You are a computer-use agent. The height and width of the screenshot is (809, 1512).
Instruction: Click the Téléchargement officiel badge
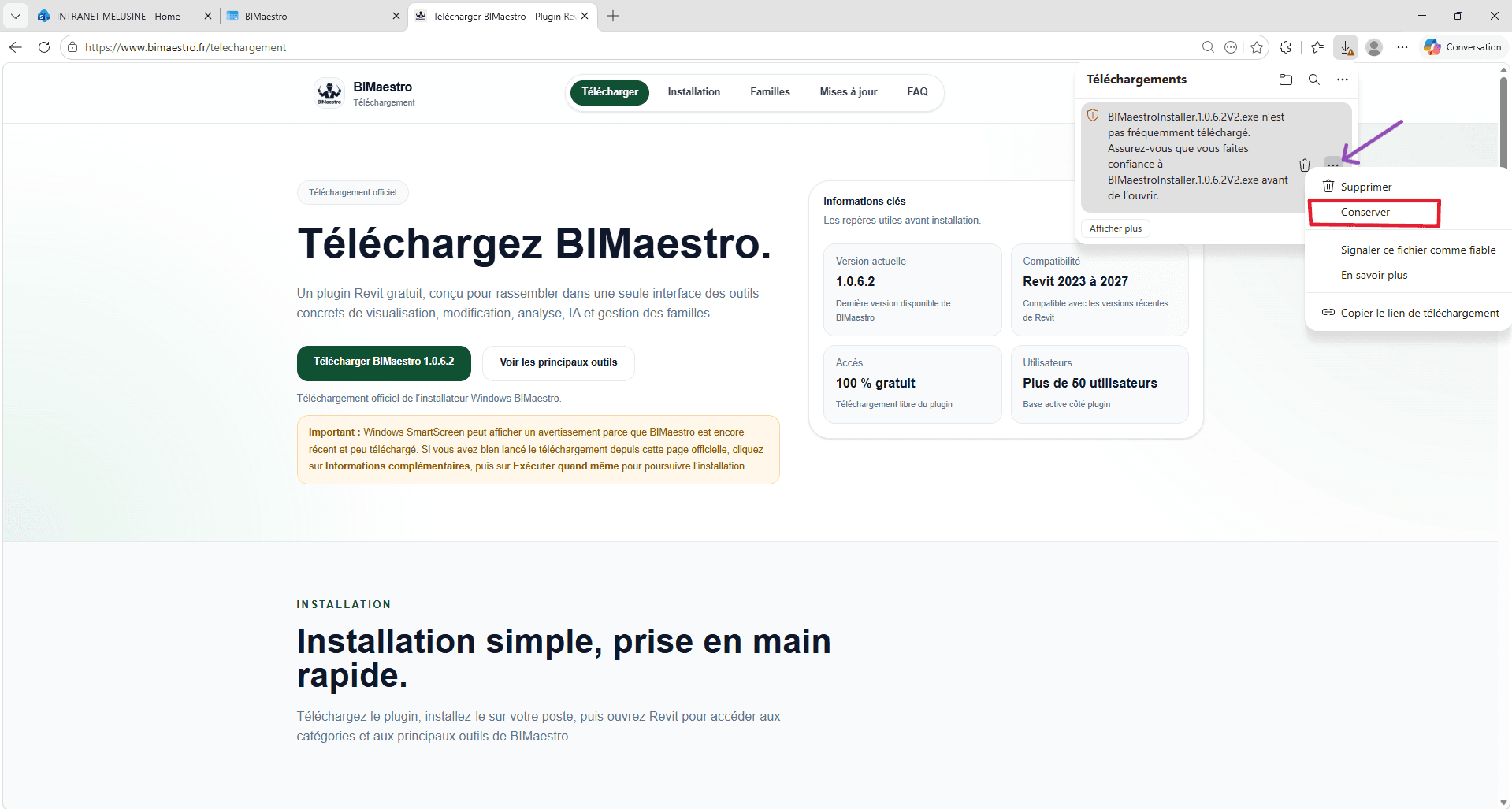[x=352, y=192]
